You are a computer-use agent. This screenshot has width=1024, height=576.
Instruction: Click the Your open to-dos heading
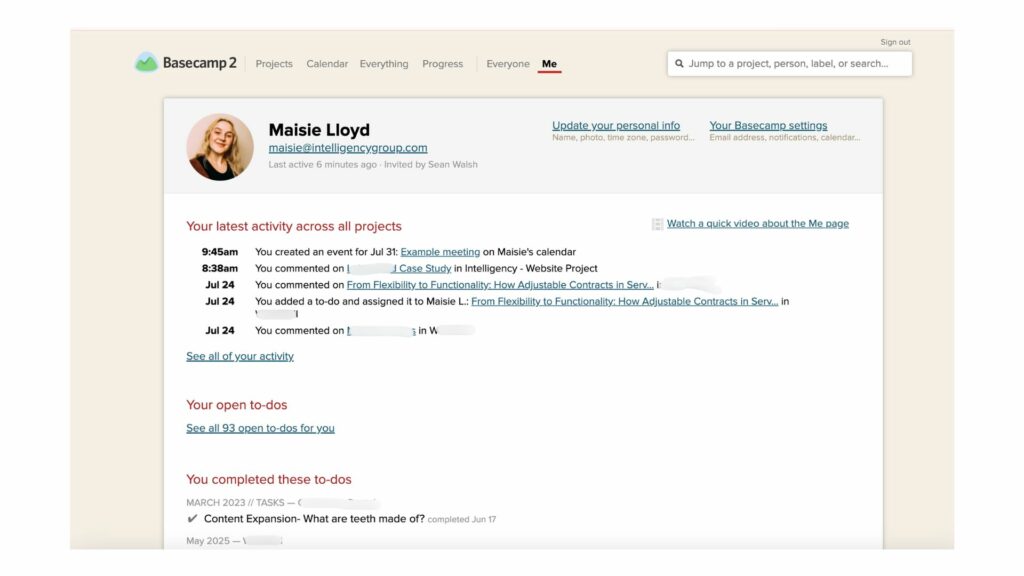[x=236, y=405]
